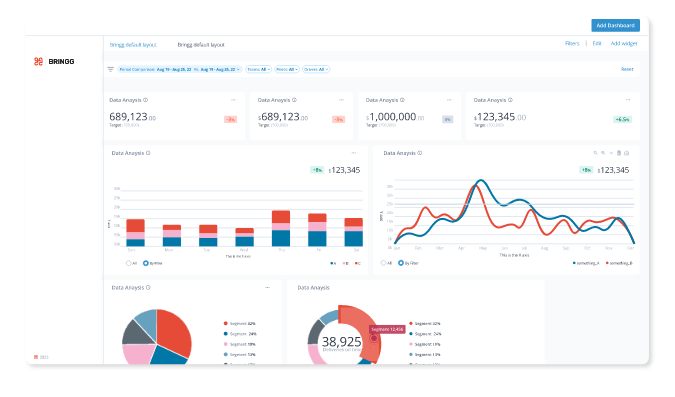This screenshot has height=397, width=675.
Task: Click the Edit link
Action: click(597, 43)
